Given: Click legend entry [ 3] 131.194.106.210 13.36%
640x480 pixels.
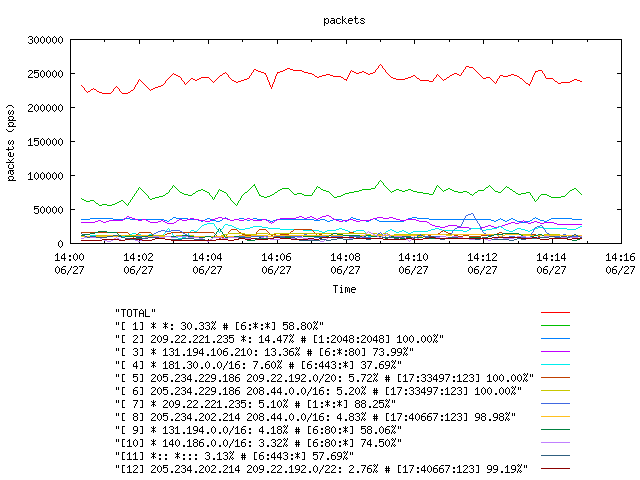Looking at the screenshot, I should (264, 352).
